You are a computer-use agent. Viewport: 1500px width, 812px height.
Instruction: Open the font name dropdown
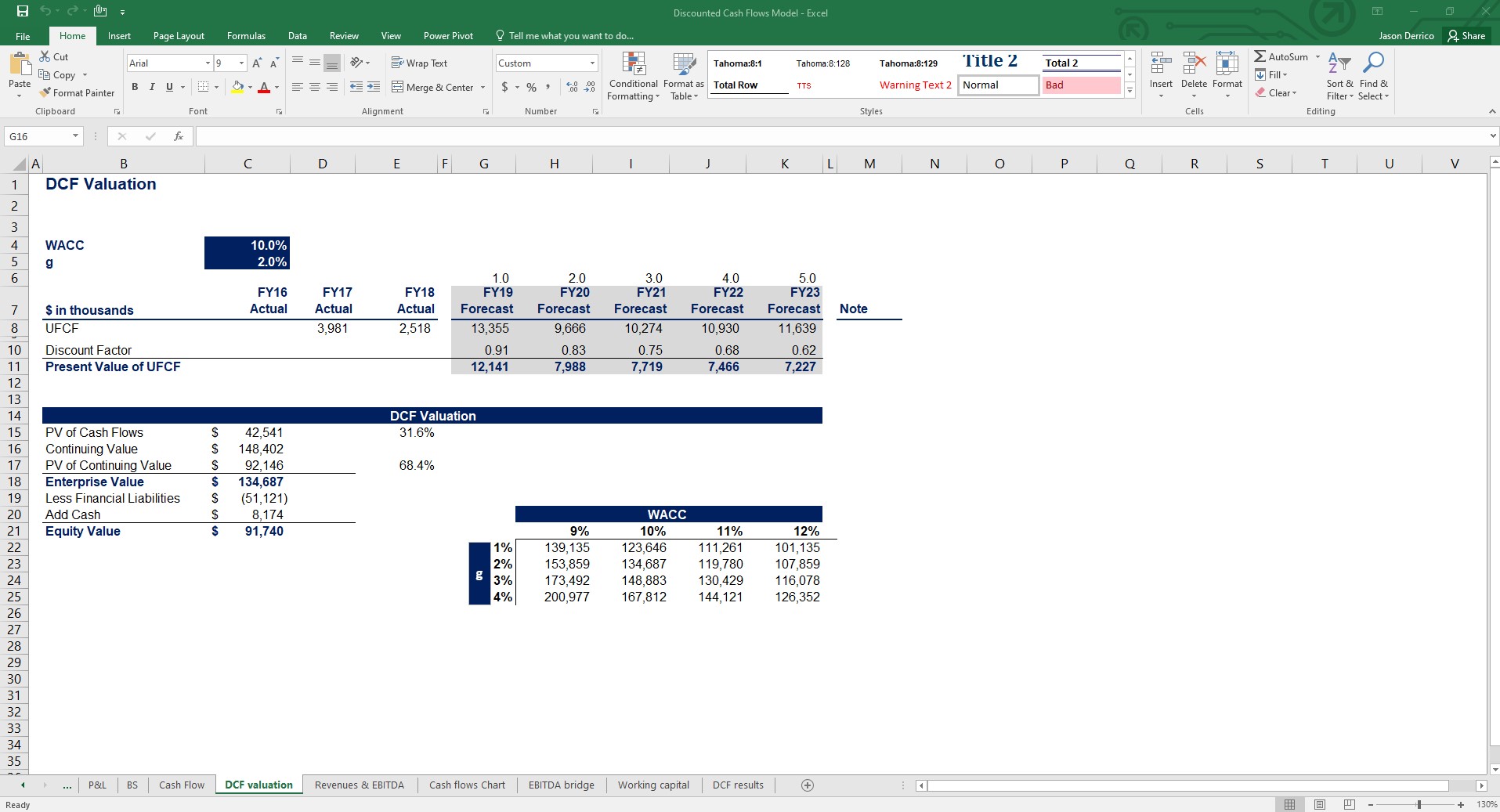pyautogui.click(x=208, y=63)
